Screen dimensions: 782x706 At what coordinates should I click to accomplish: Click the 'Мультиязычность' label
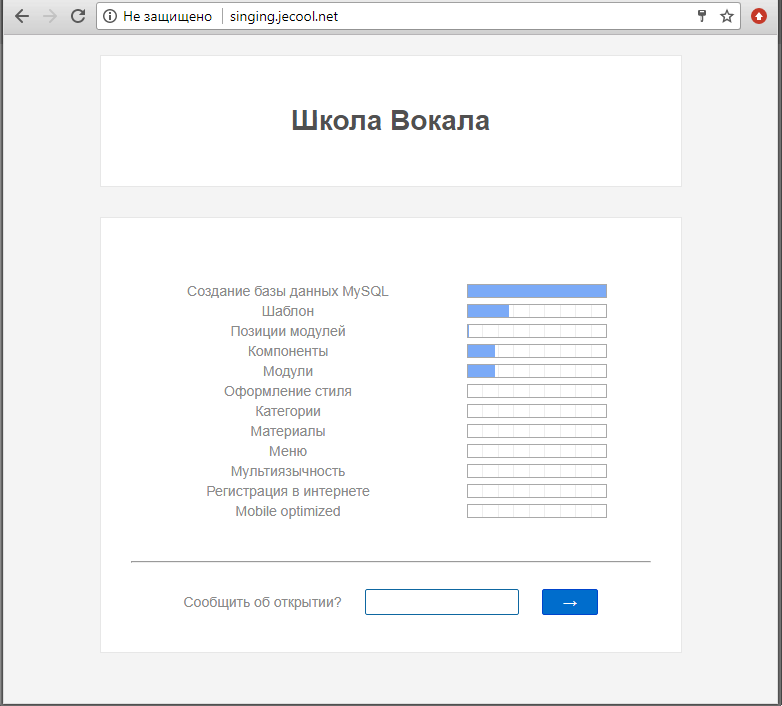[288, 471]
